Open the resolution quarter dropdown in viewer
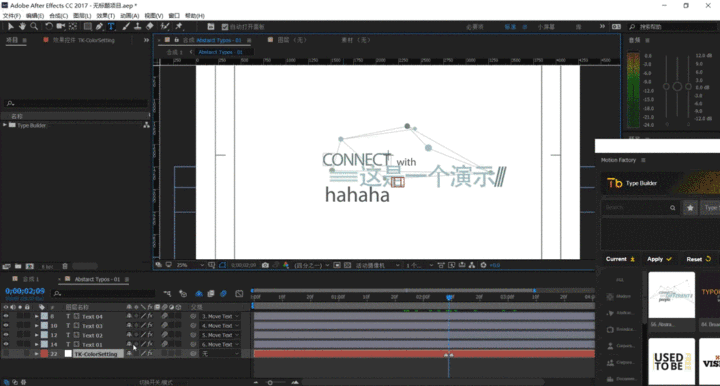 [312, 265]
